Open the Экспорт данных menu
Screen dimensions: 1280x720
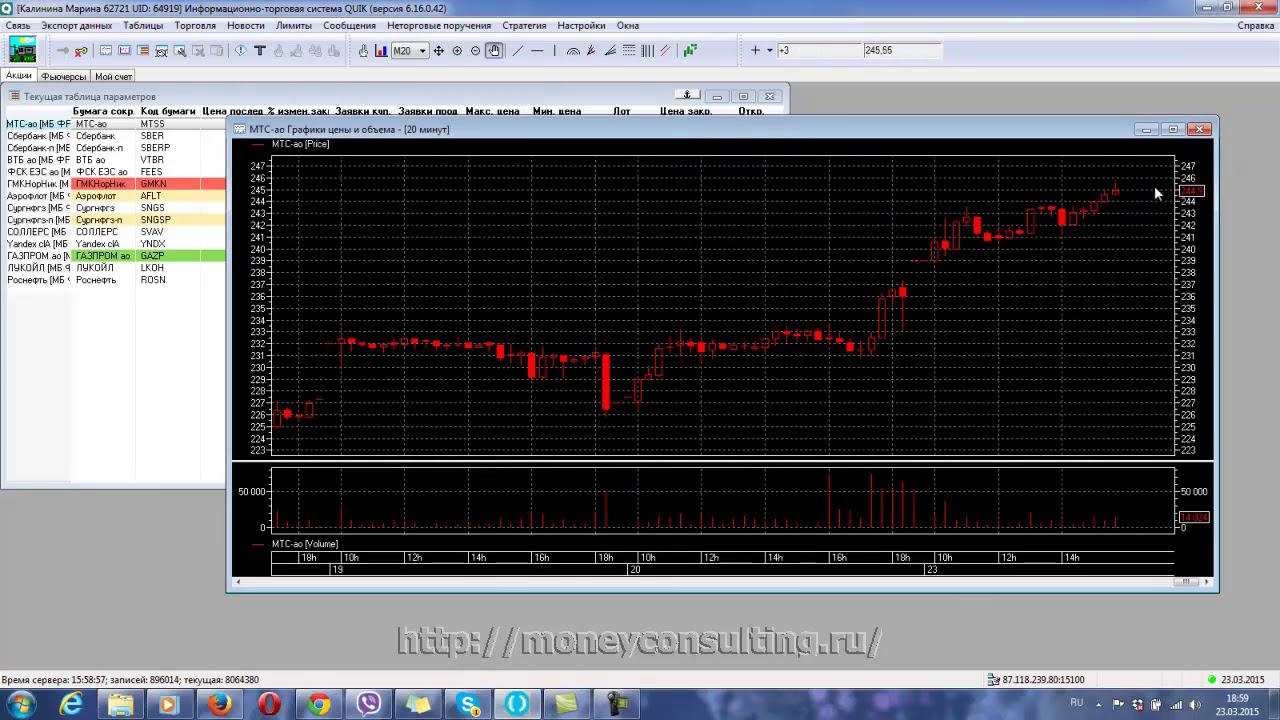[x=76, y=26]
